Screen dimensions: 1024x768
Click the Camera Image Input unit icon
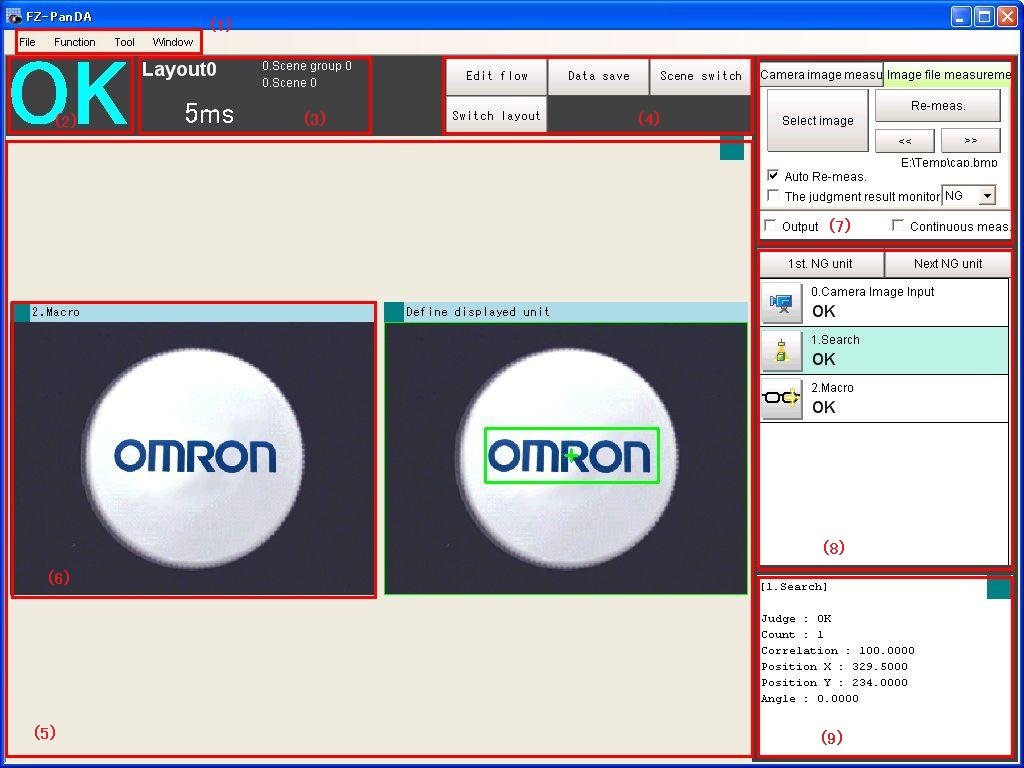coord(782,303)
